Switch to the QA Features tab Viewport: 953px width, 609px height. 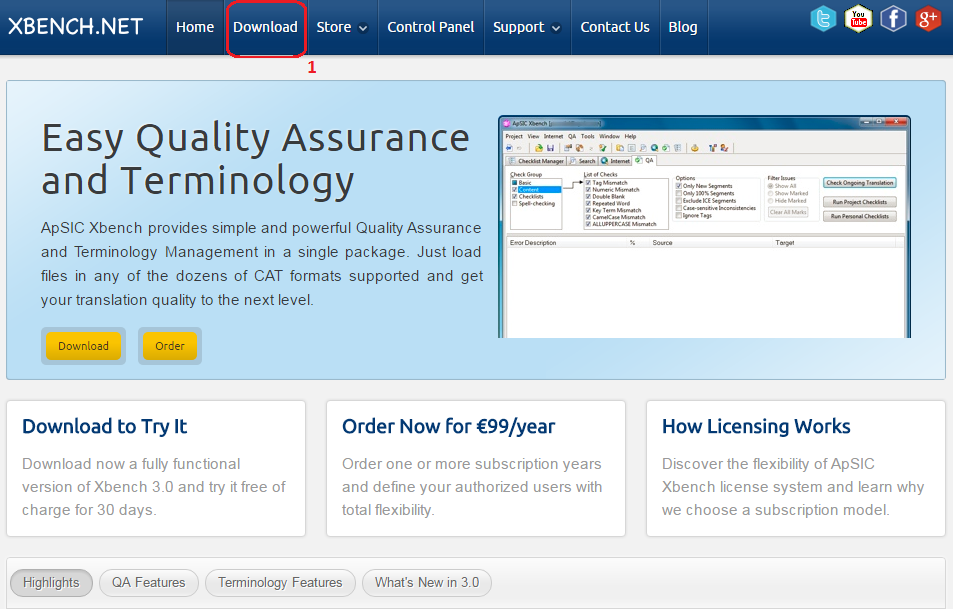pos(148,583)
